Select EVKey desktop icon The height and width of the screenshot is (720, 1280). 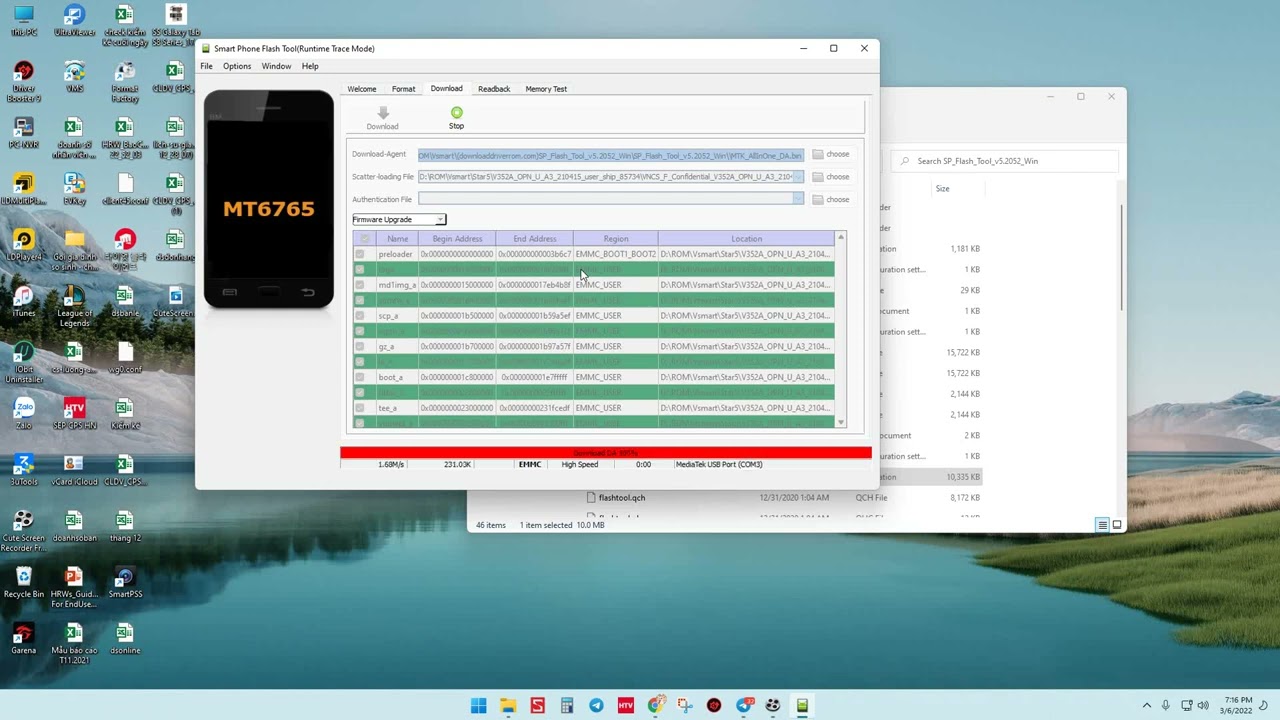click(74, 189)
